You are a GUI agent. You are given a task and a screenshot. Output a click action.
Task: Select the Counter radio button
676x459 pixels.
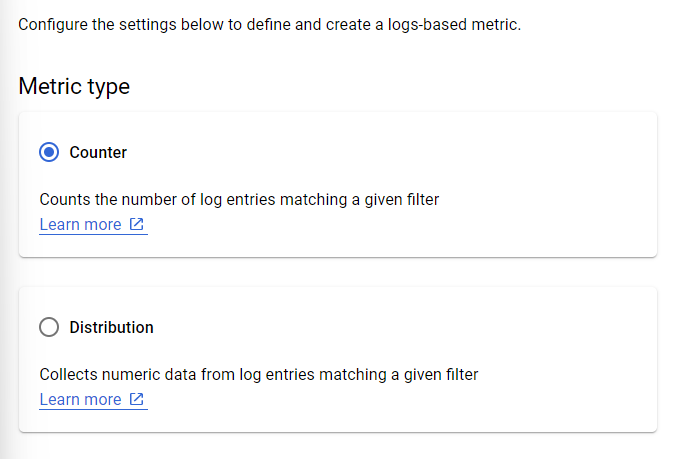(x=49, y=153)
